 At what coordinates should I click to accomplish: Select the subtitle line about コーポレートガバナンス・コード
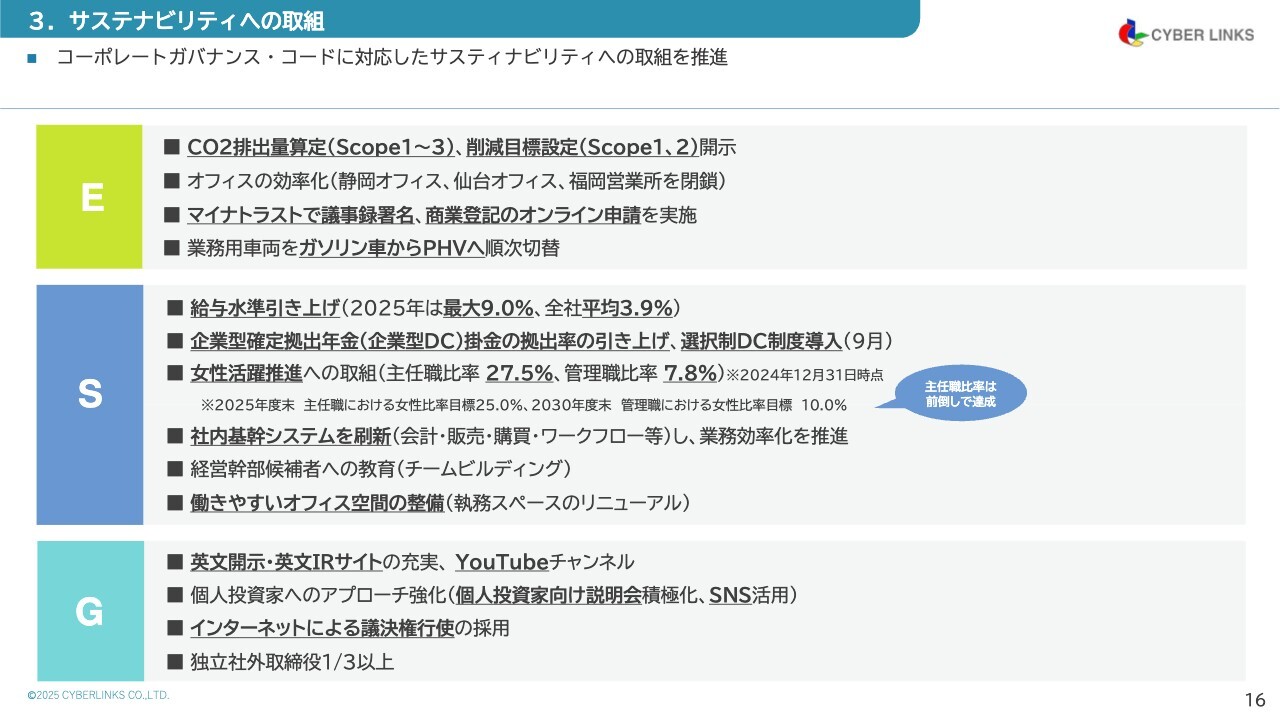[391, 58]
